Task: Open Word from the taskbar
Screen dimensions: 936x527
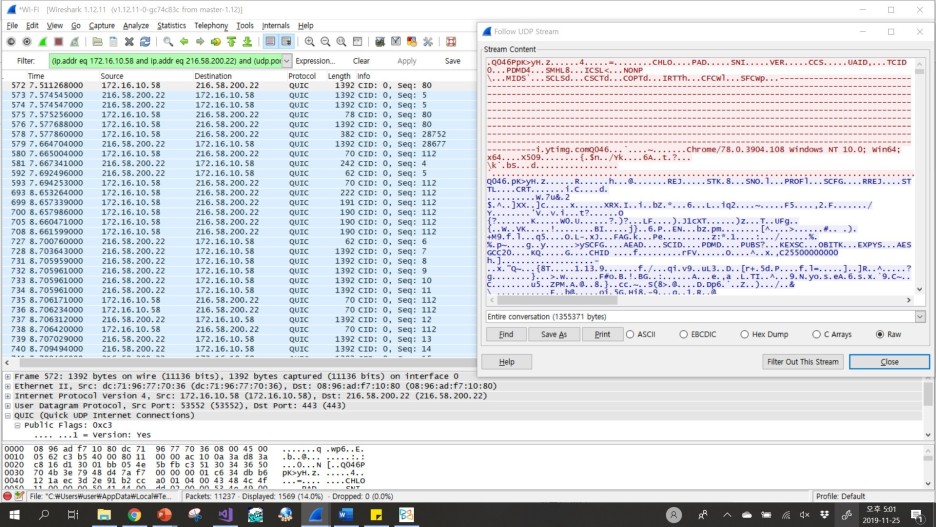Action: click(346, 514)
